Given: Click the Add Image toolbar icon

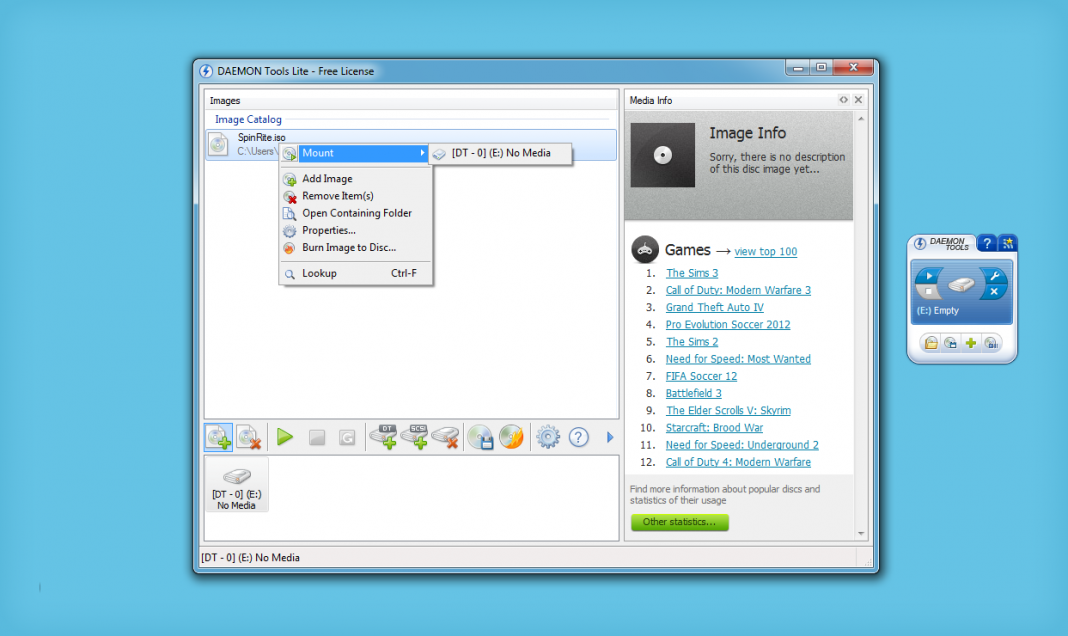Looking at the screenshot, I should point(219,437).
